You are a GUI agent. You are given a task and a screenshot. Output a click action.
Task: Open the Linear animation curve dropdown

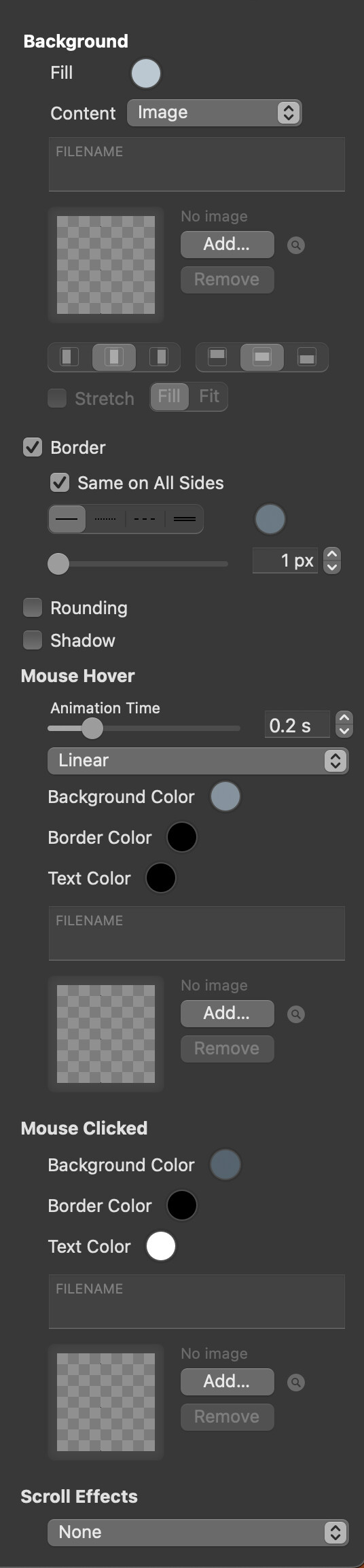198,761
